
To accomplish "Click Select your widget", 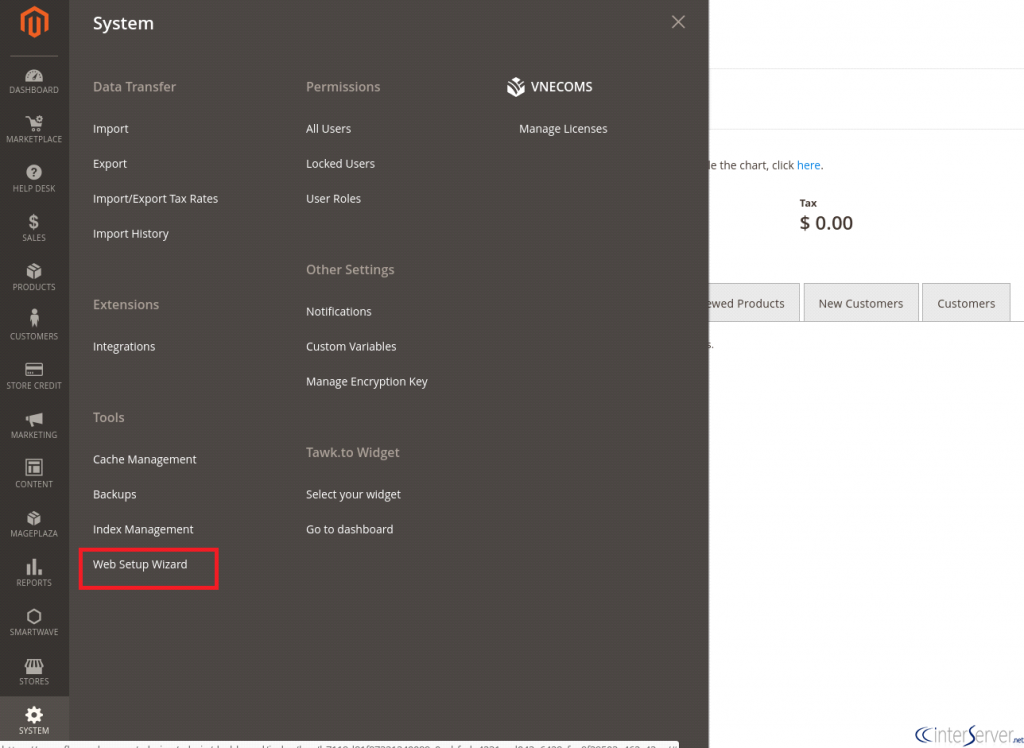I will (353, 495).
